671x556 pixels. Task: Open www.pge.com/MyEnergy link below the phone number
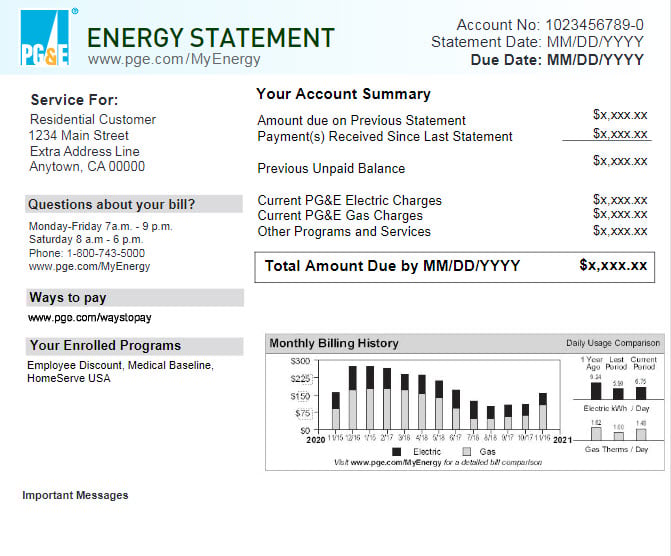tap(89, 266)
